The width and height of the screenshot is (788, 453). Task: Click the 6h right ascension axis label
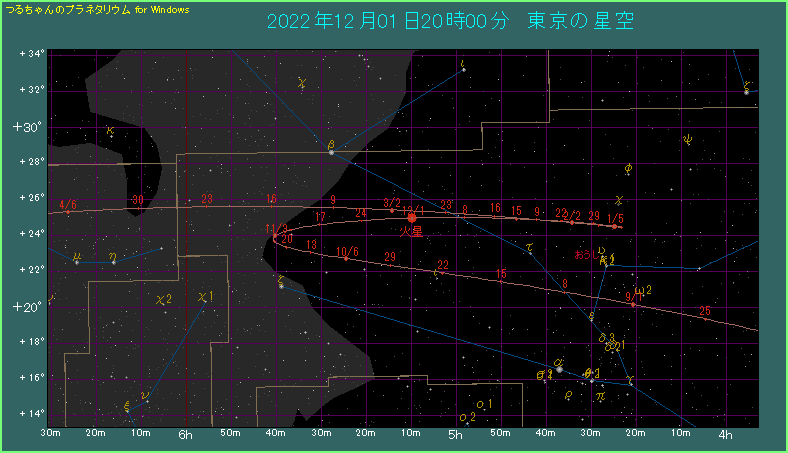point(186,435)
